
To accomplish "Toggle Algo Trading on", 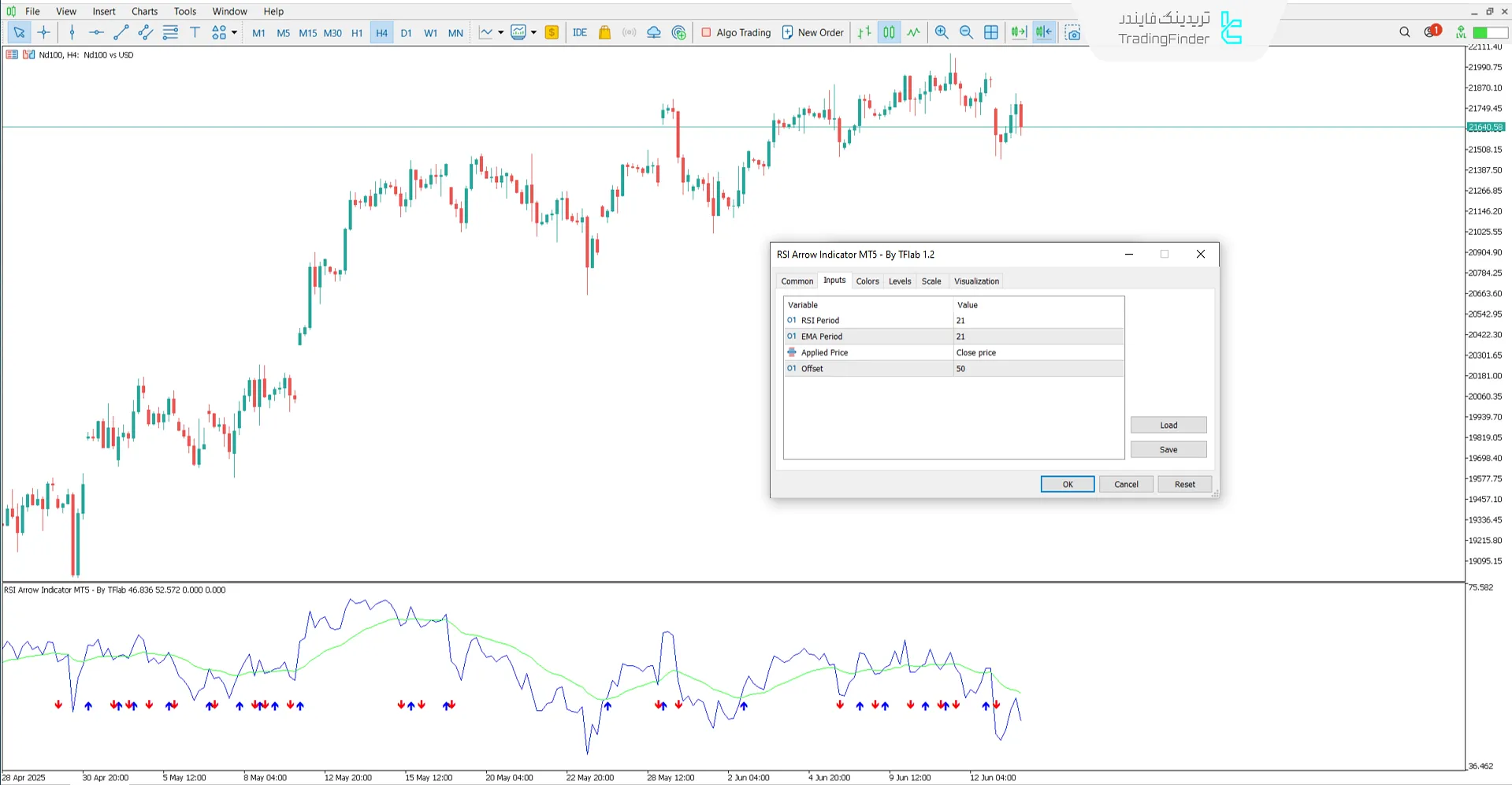I will tap(734, 32).
